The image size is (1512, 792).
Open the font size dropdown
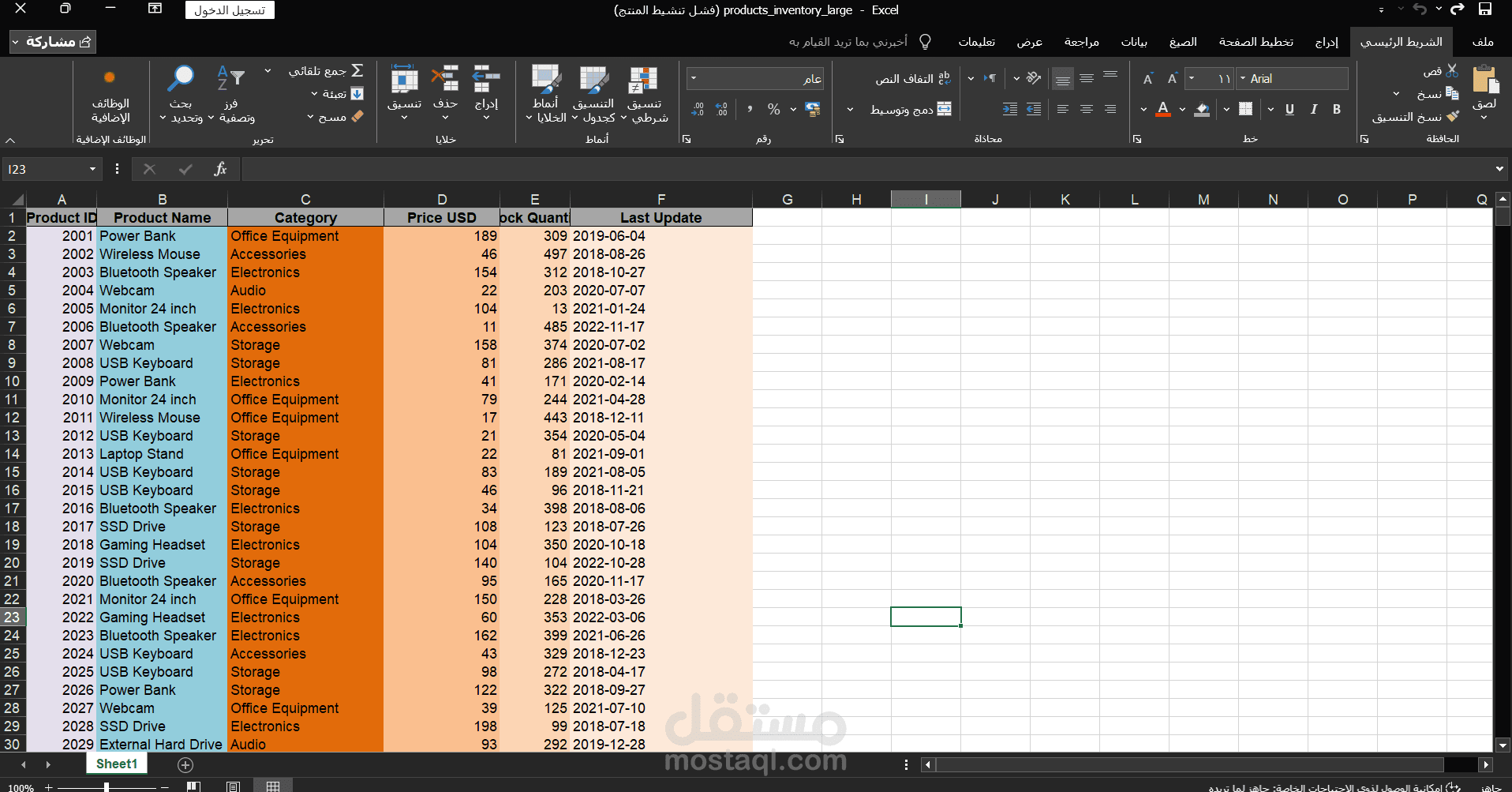[x=1192, y=78]
